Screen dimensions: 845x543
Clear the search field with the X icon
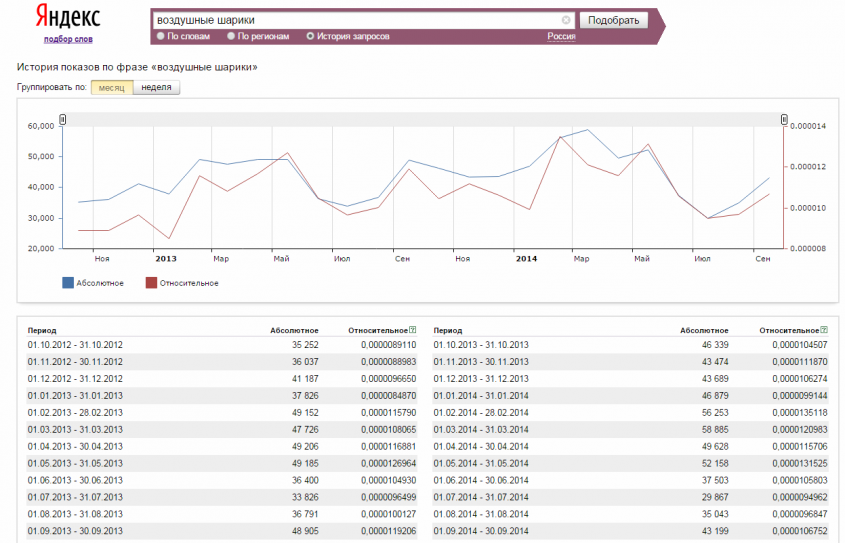(x=566, y=20)
